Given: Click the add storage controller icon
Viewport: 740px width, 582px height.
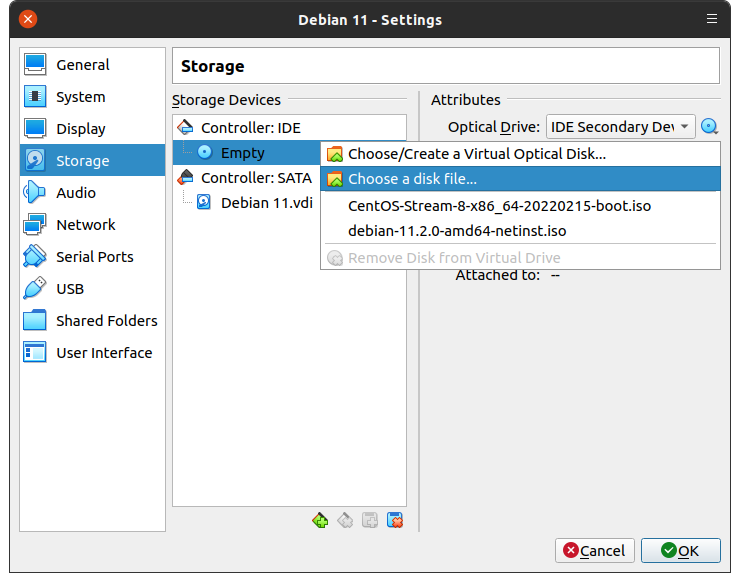Looking at the screenshot, I should point(320,520).
